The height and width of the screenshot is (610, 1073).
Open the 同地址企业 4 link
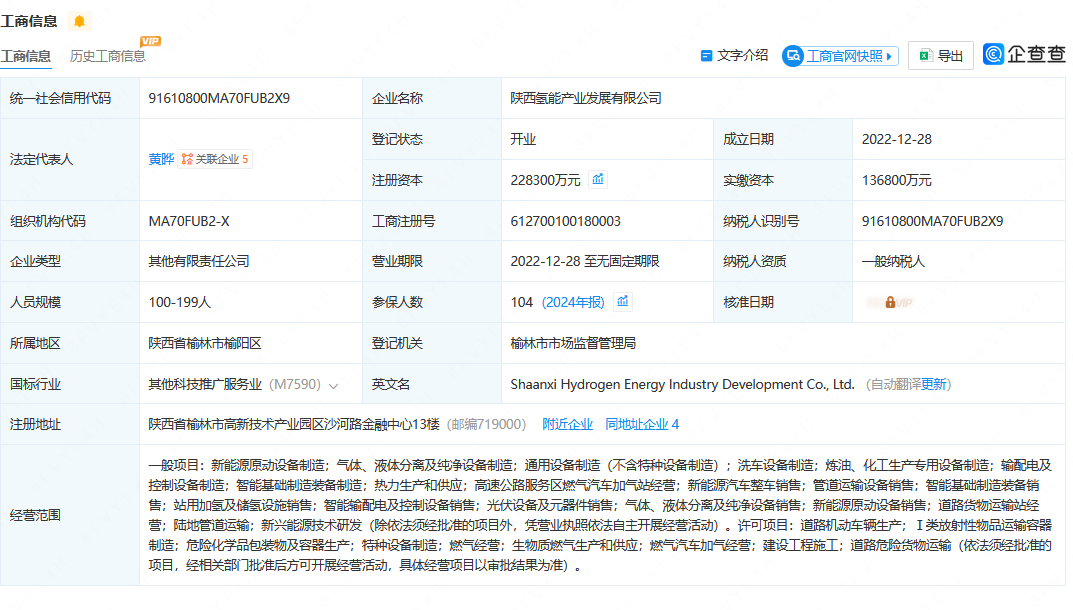pos(642,424)
